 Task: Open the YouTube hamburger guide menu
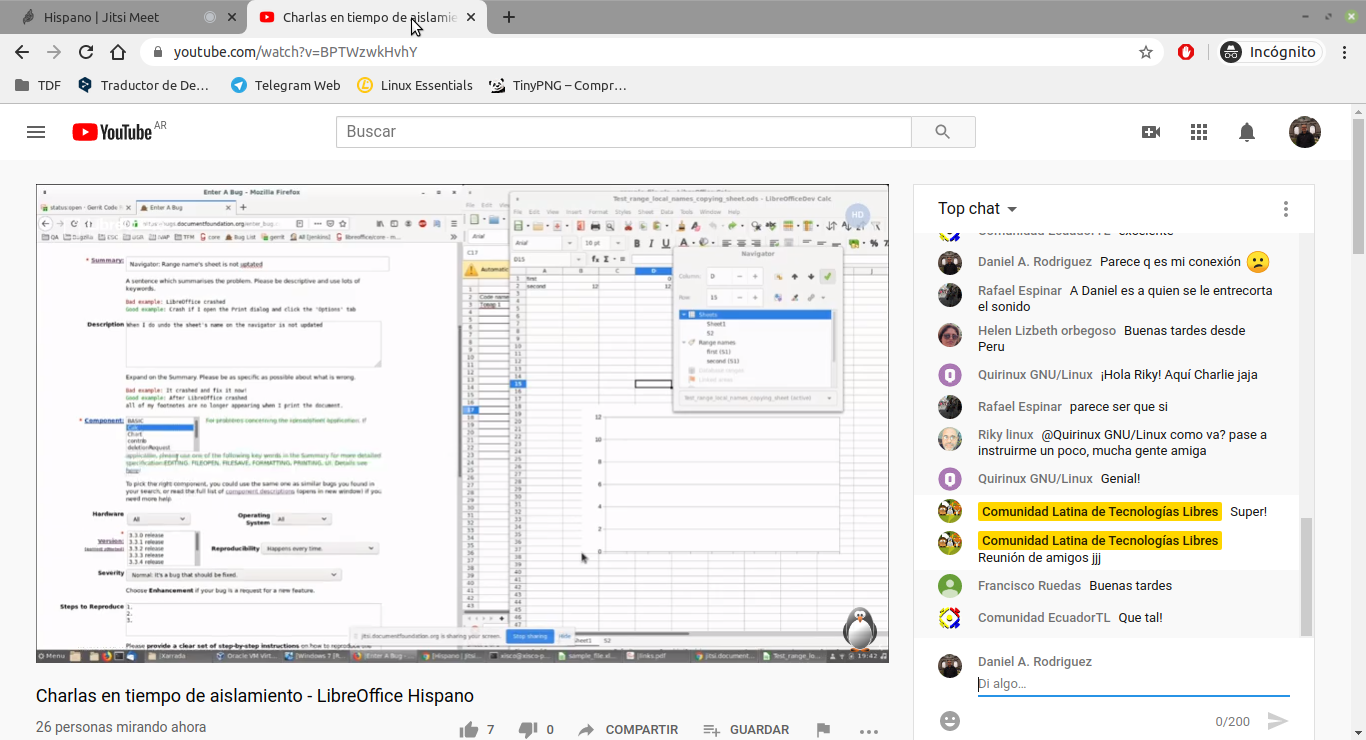pos(36,131)
